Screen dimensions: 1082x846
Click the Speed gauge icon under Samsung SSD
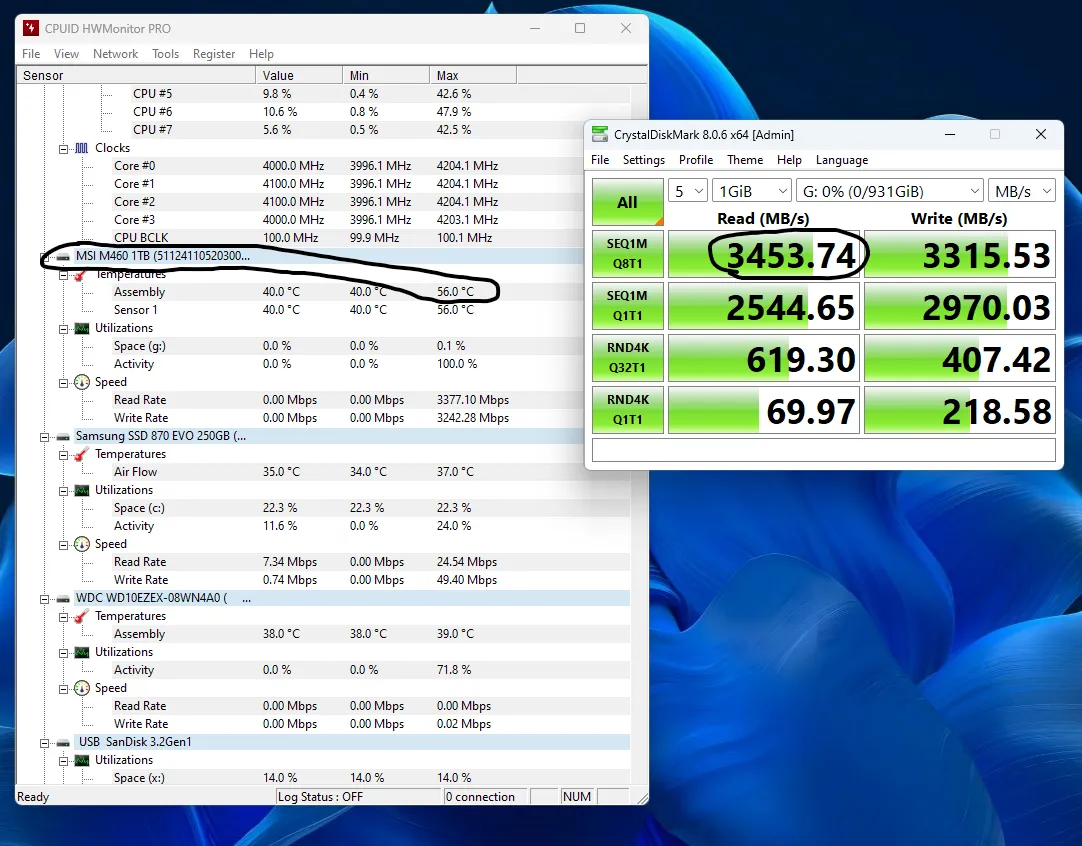82,544
